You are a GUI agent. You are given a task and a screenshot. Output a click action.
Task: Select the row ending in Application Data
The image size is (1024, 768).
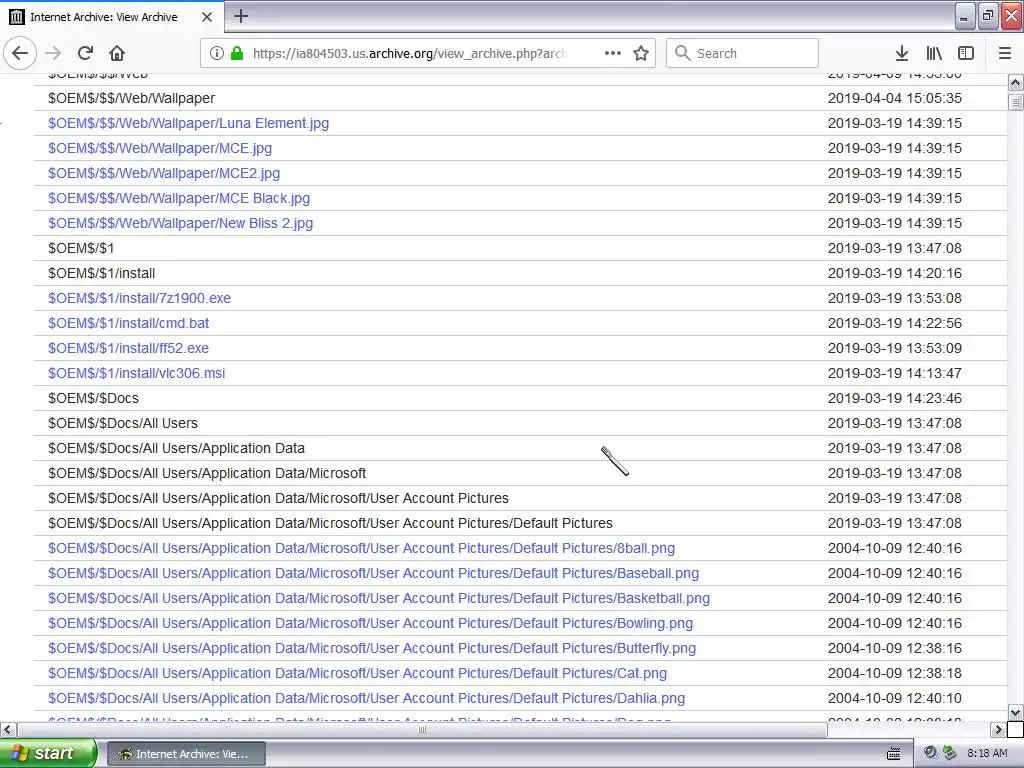[520, 448]
